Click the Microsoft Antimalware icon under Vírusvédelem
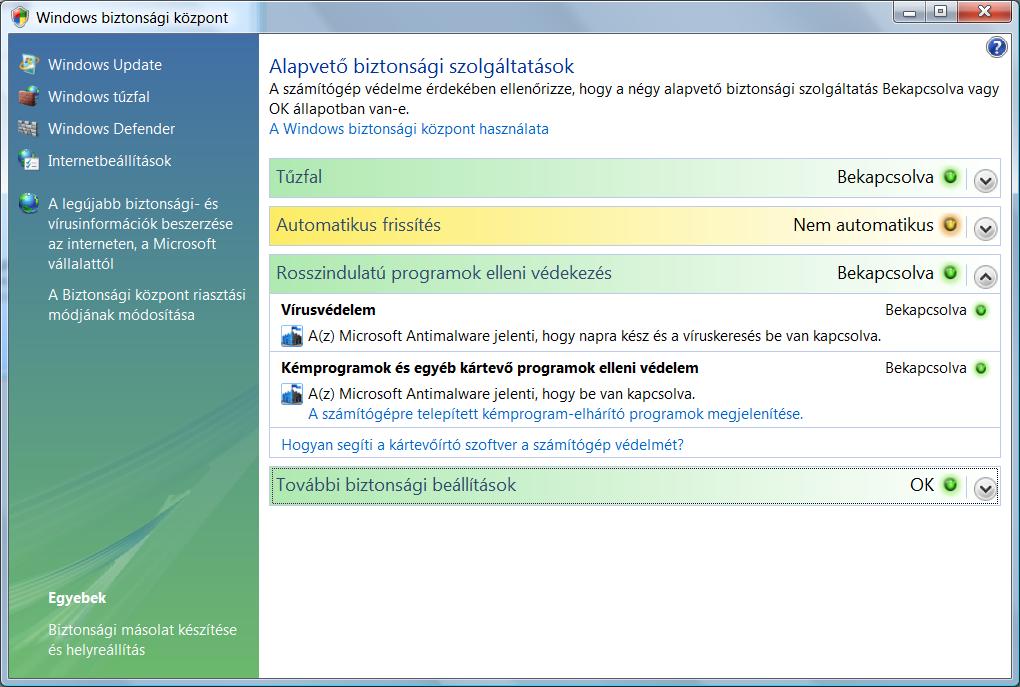The height and width of the screenshot is (687, 1020). (x=292, y=336)
